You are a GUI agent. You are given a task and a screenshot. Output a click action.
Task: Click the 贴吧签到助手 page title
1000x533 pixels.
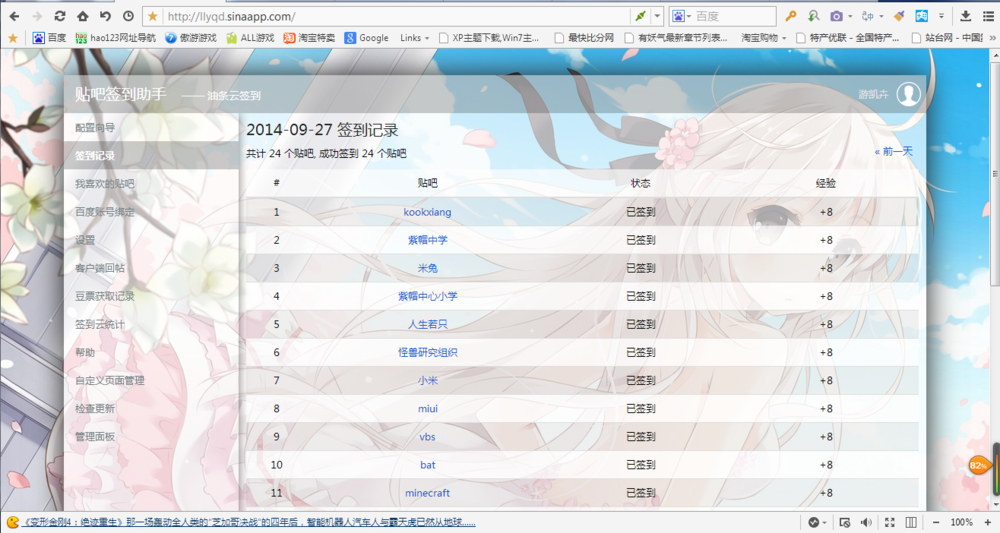click(x=121, y=94)
